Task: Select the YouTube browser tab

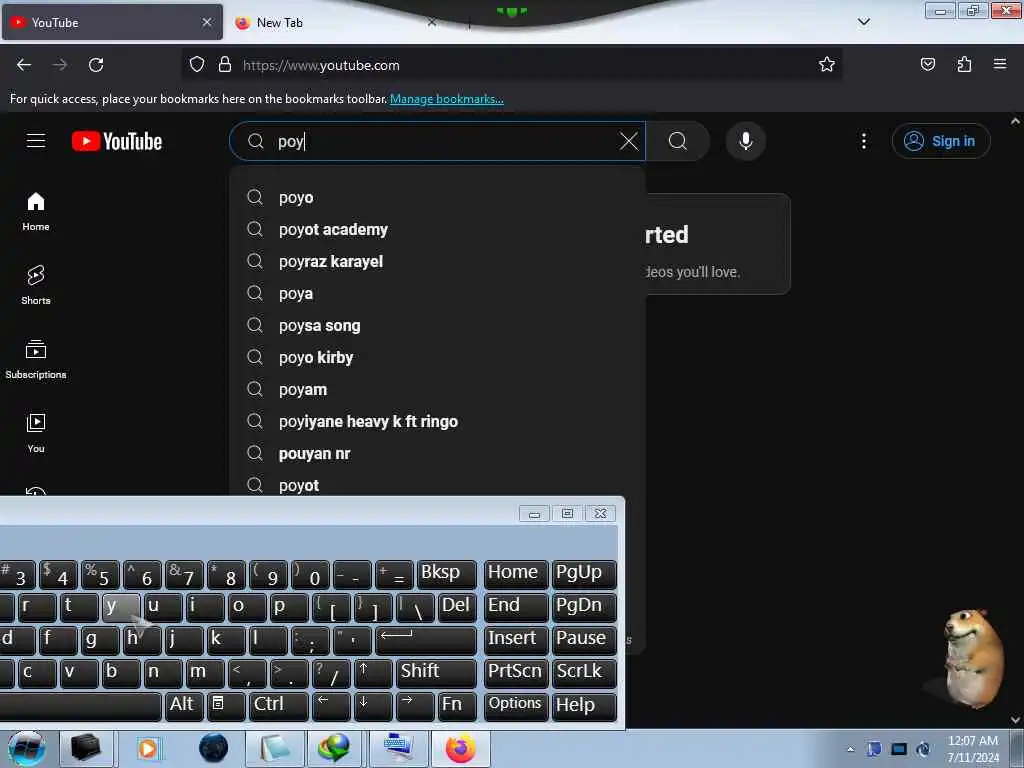Action: pyautogui.click(x=112, y=22)
